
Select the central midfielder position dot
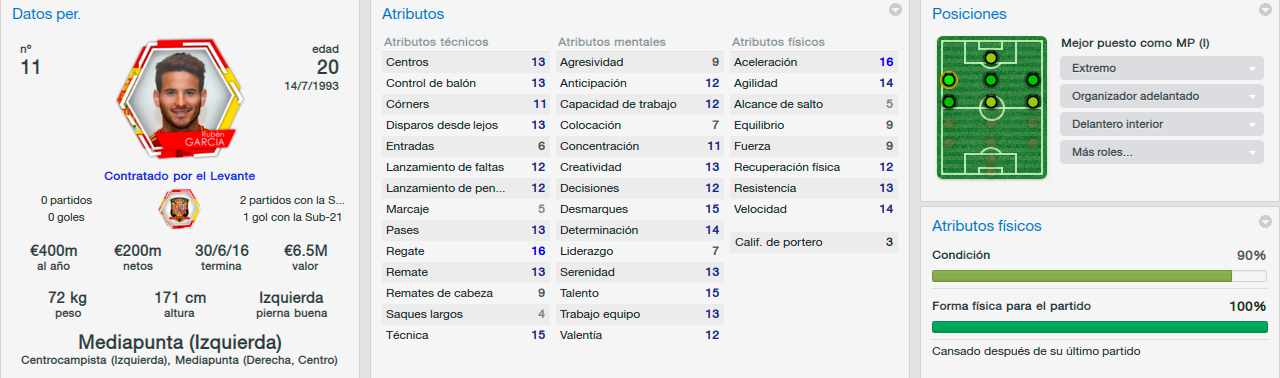[x=991, y=101]
